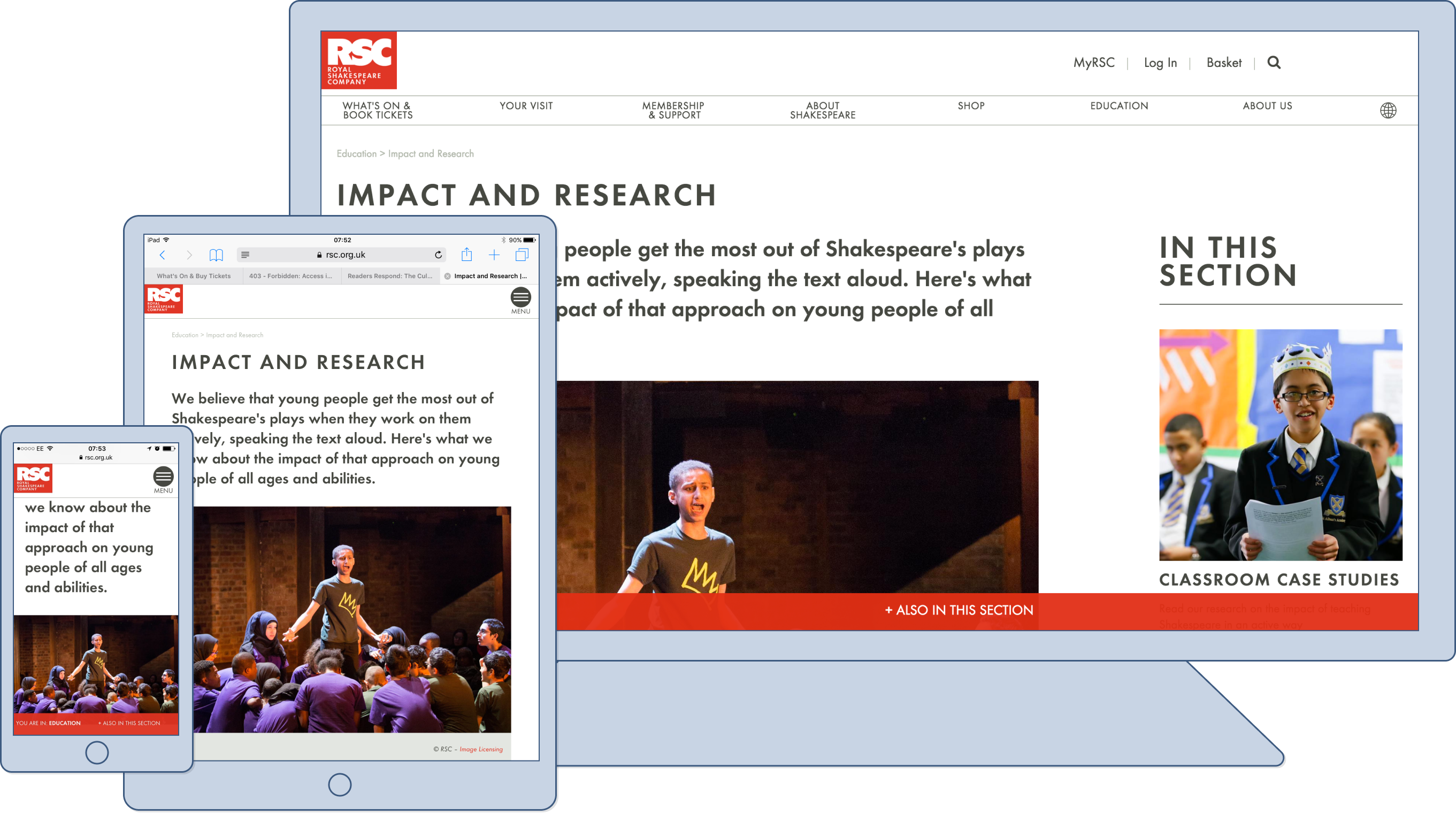Tap the Wi-Fi icon in the iPad status bar

click(x=166, y=240)
